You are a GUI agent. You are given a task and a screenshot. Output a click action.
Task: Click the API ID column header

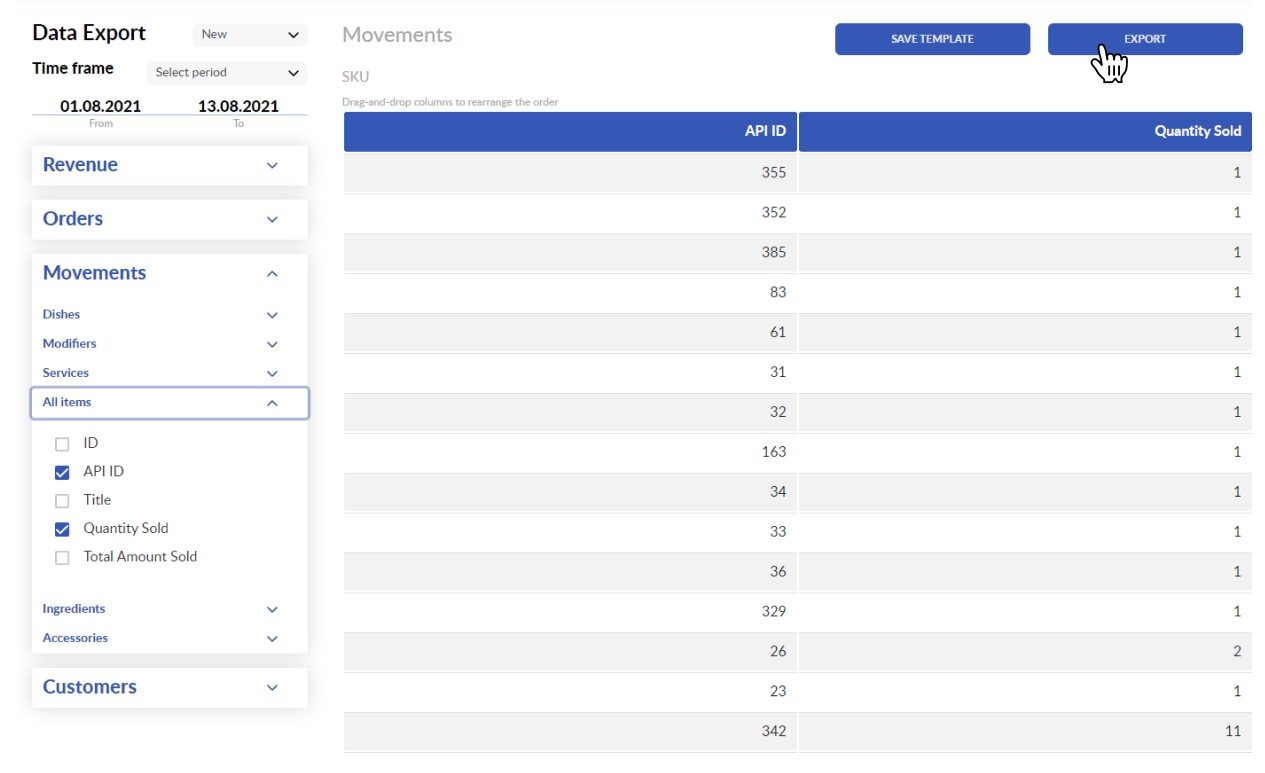pyautogui.click(x=570, y=131)
